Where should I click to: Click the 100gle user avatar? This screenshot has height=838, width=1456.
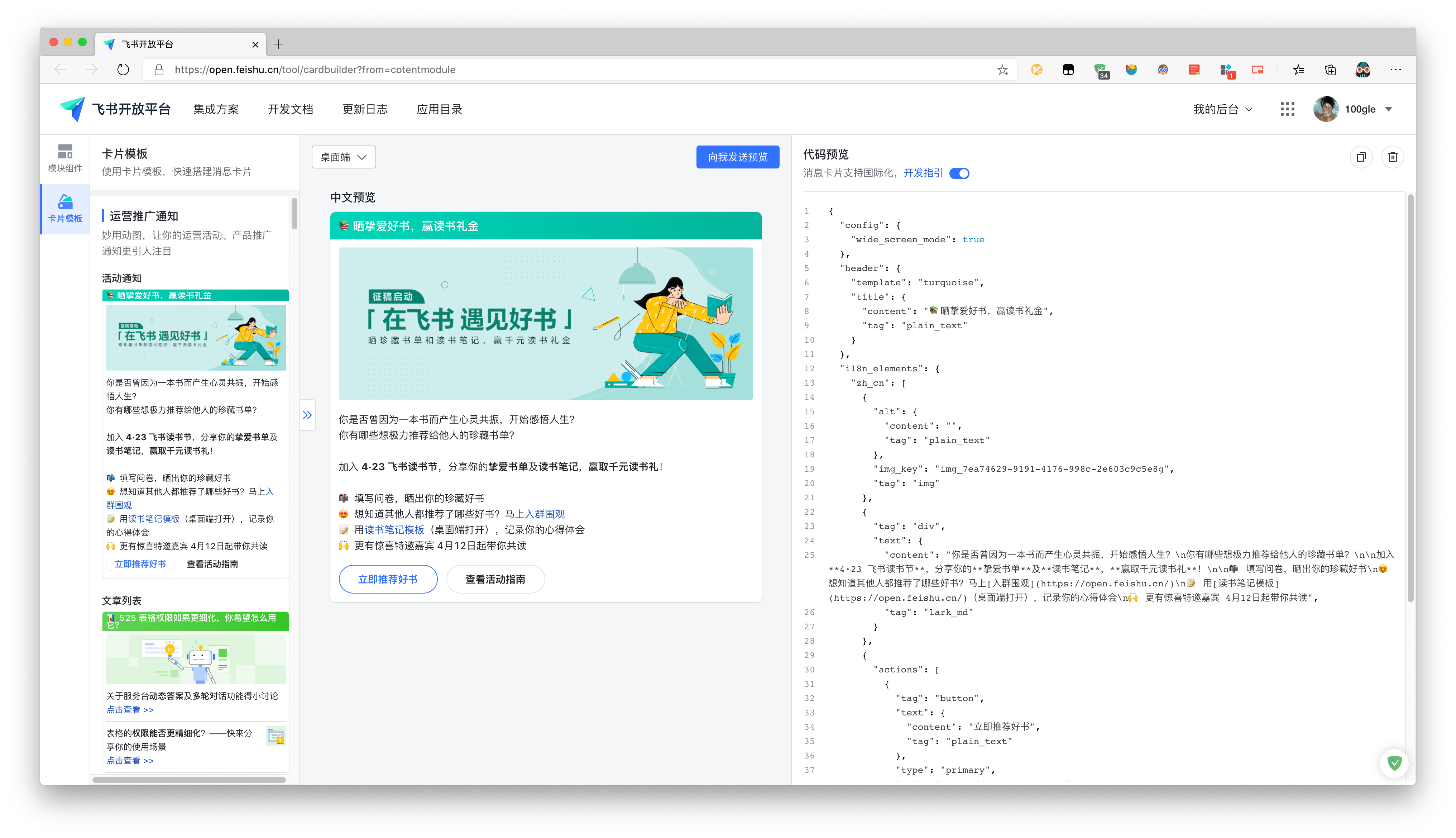click(x=1326, y=109)
